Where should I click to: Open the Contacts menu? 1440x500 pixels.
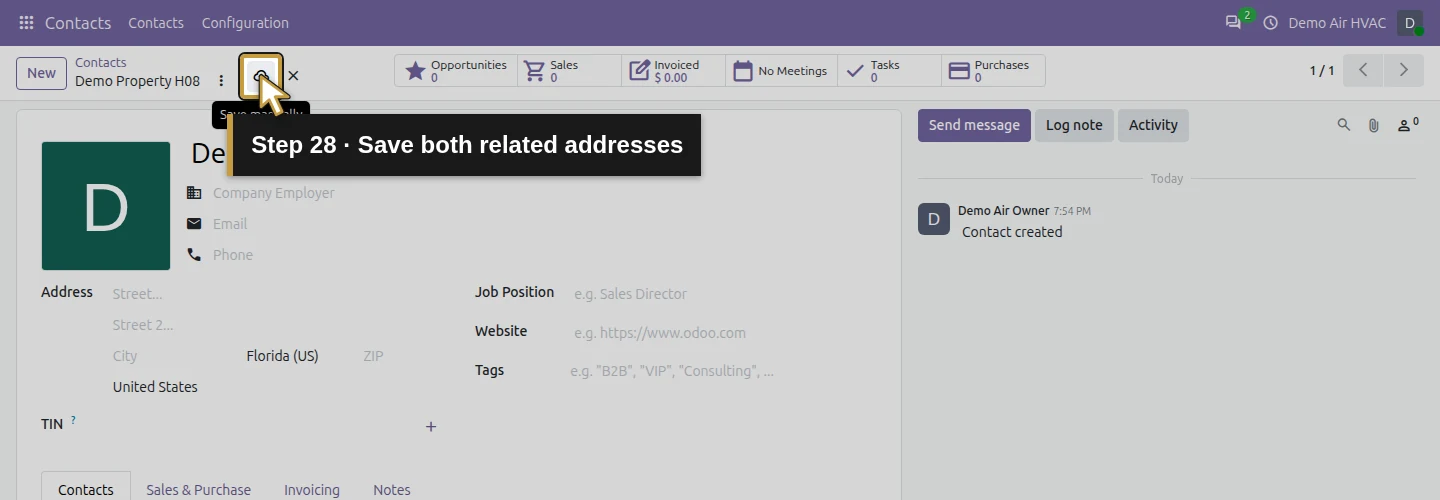[156, 22]
